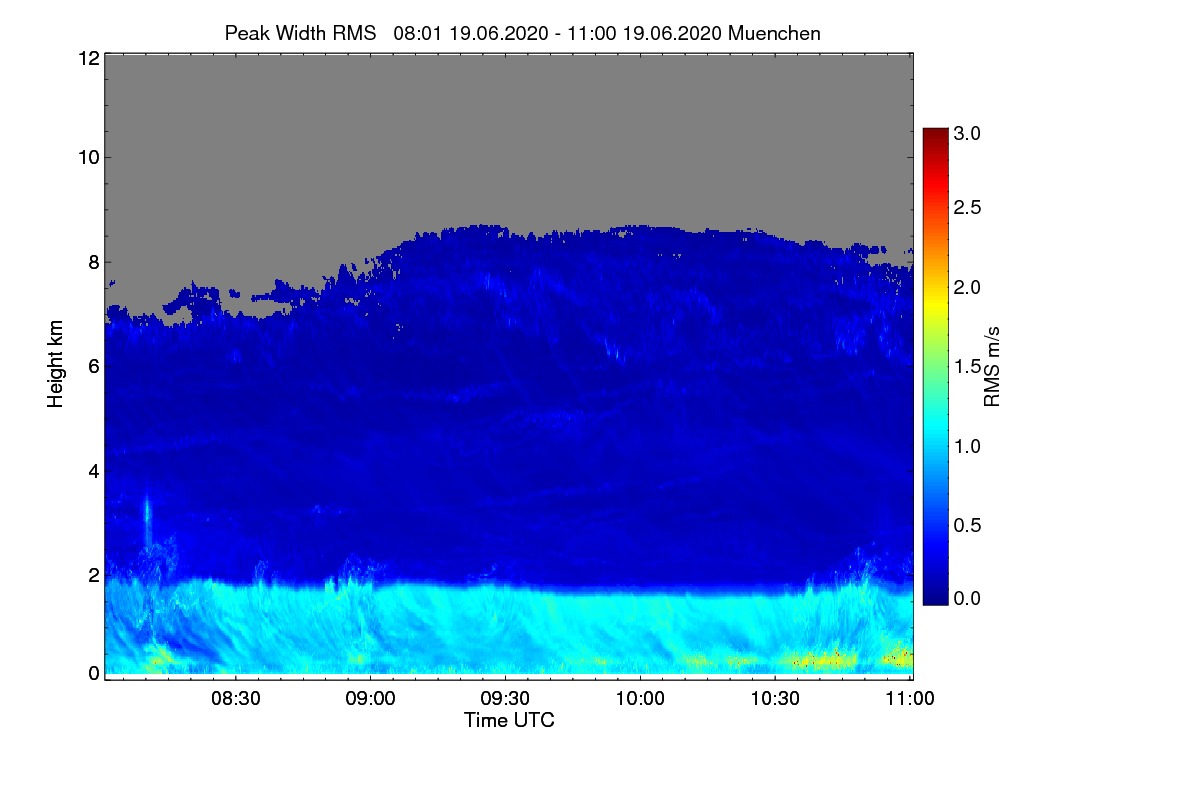Click the 09:30 time tick label

(x=505, y=698)
